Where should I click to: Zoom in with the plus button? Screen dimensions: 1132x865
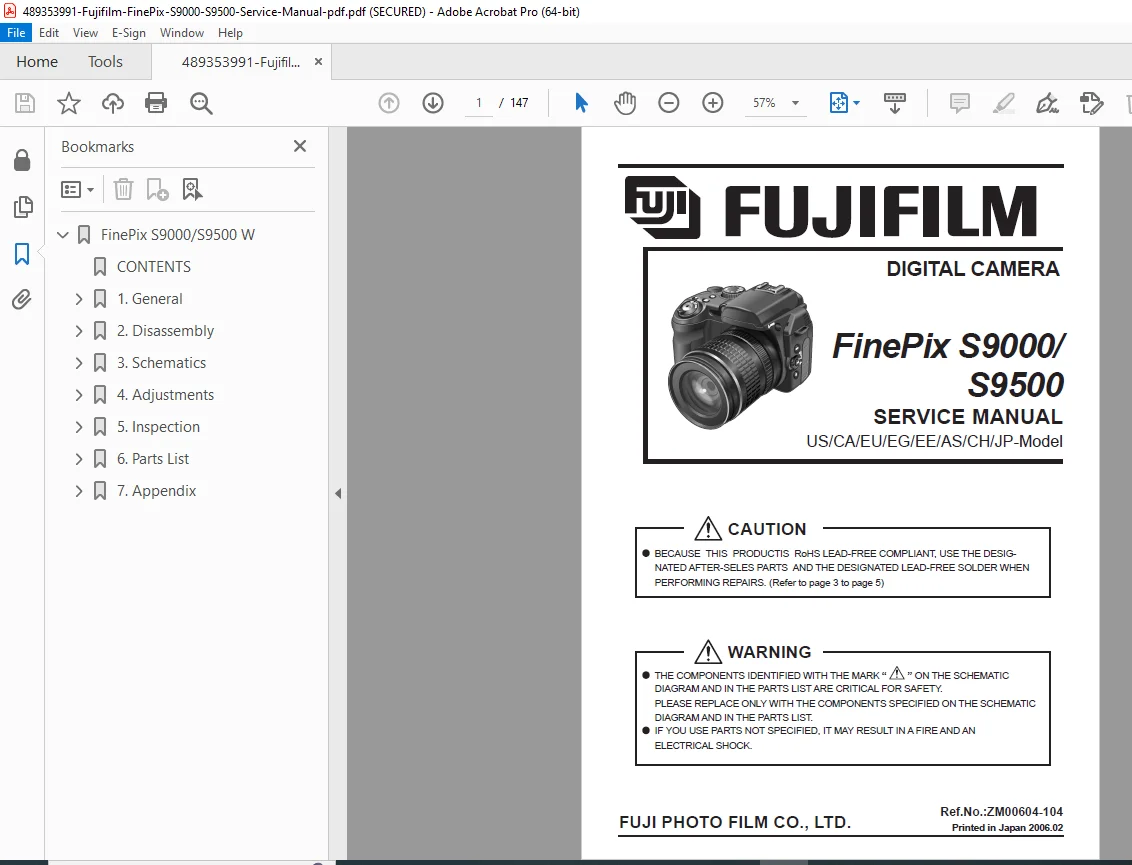(x=713, y=103)
